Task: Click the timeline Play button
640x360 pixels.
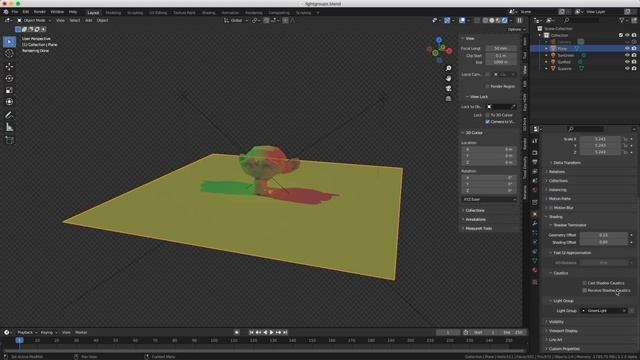Action: coord(271,332)
